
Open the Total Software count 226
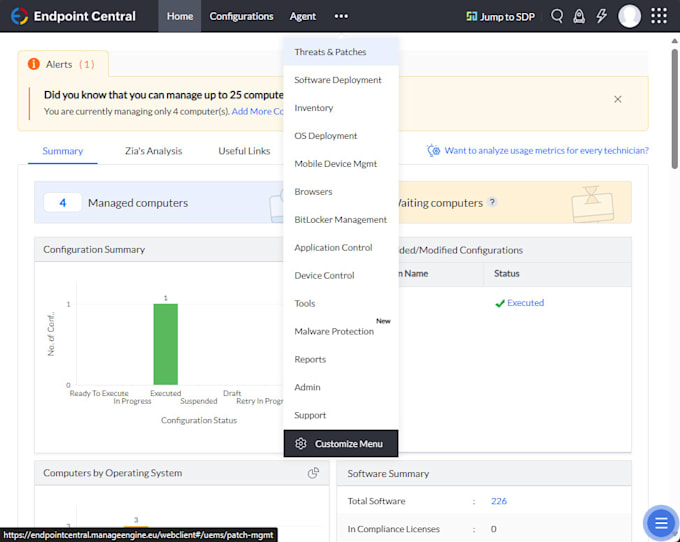(x=498, y=501)
